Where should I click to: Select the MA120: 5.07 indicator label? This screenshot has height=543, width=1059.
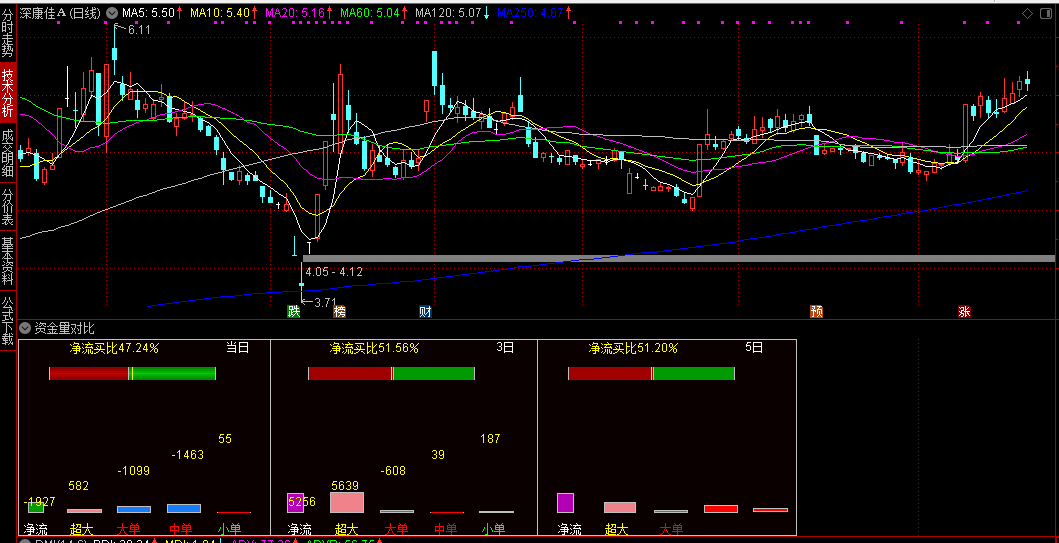point(448,13)
